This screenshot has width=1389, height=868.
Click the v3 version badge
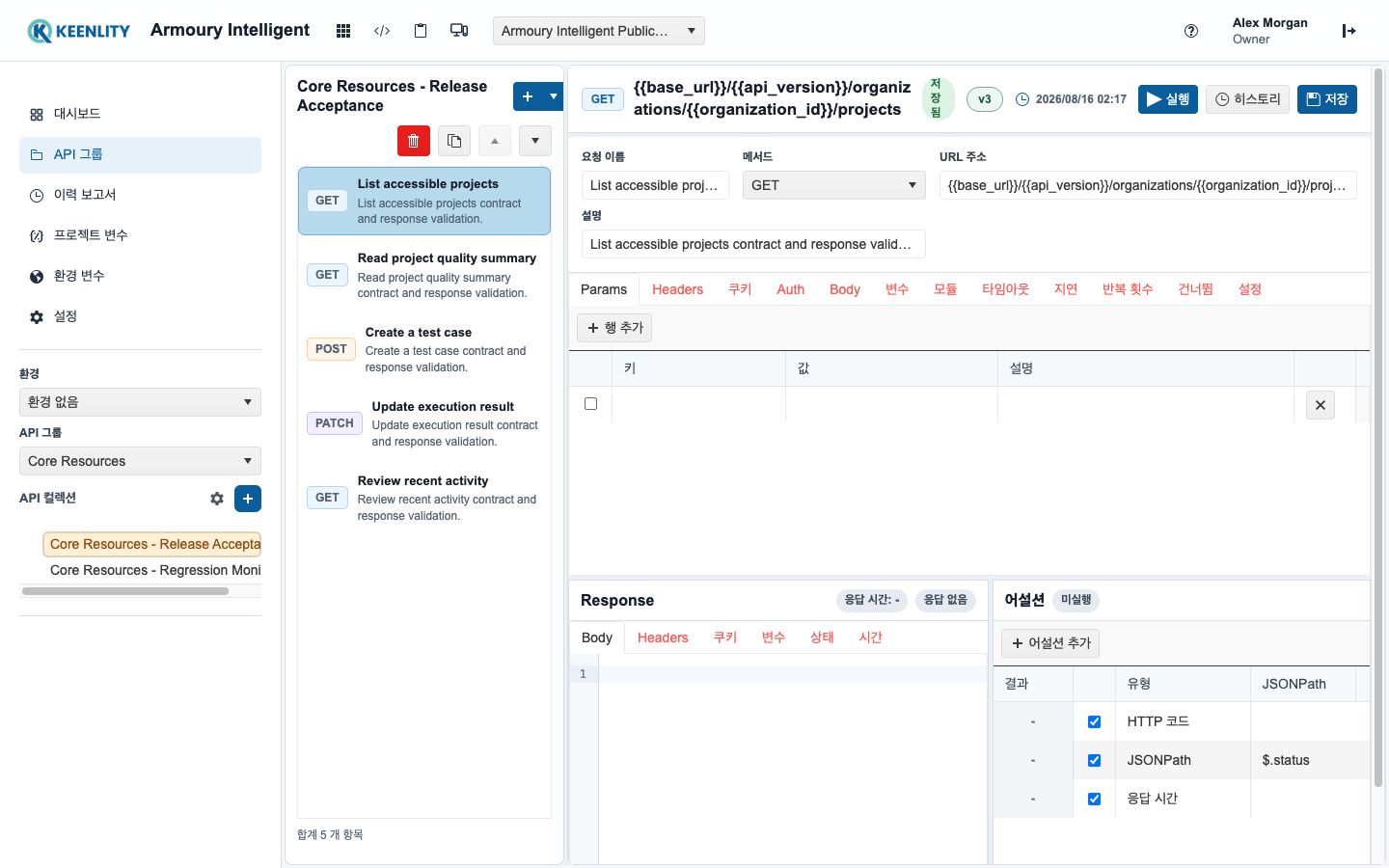click(985, 99)
